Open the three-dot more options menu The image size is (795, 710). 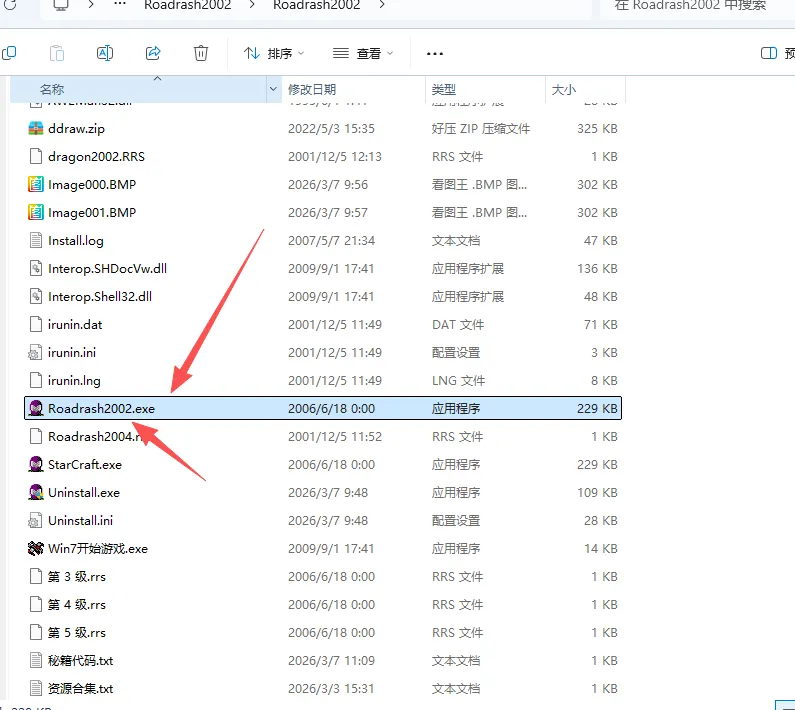click(435, 53)
